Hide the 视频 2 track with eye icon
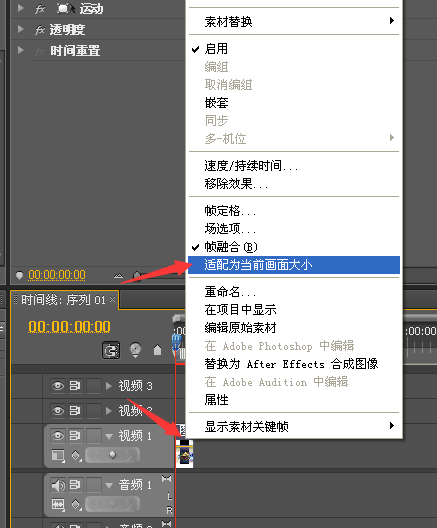 58,410
